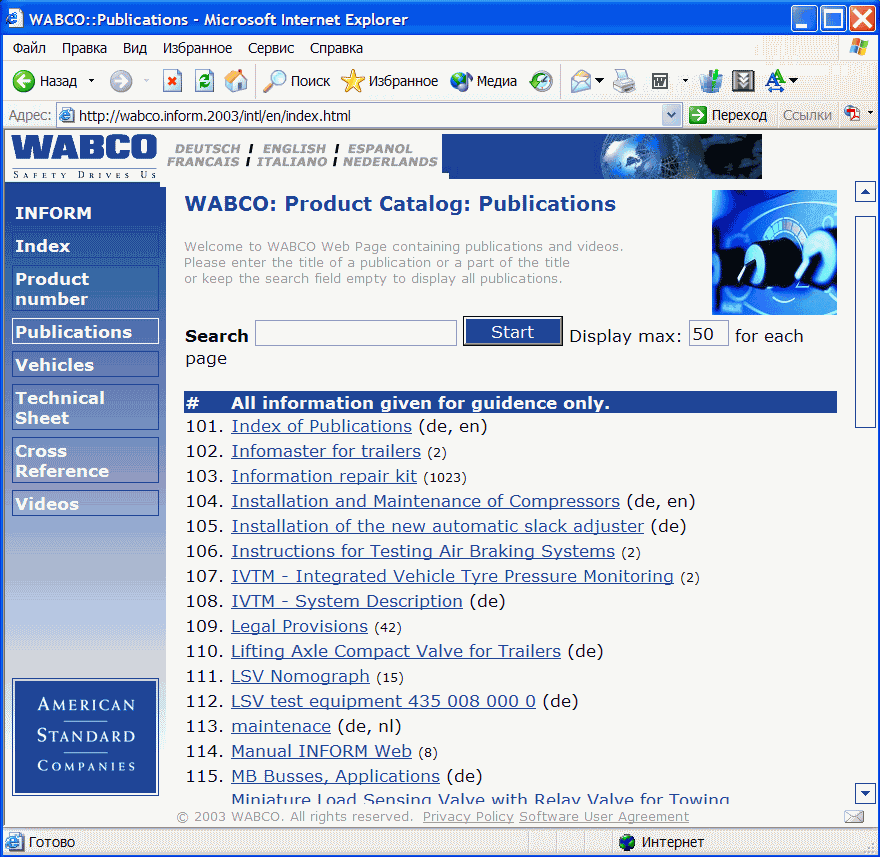Click the Back arrow icon

pos(24,81)
